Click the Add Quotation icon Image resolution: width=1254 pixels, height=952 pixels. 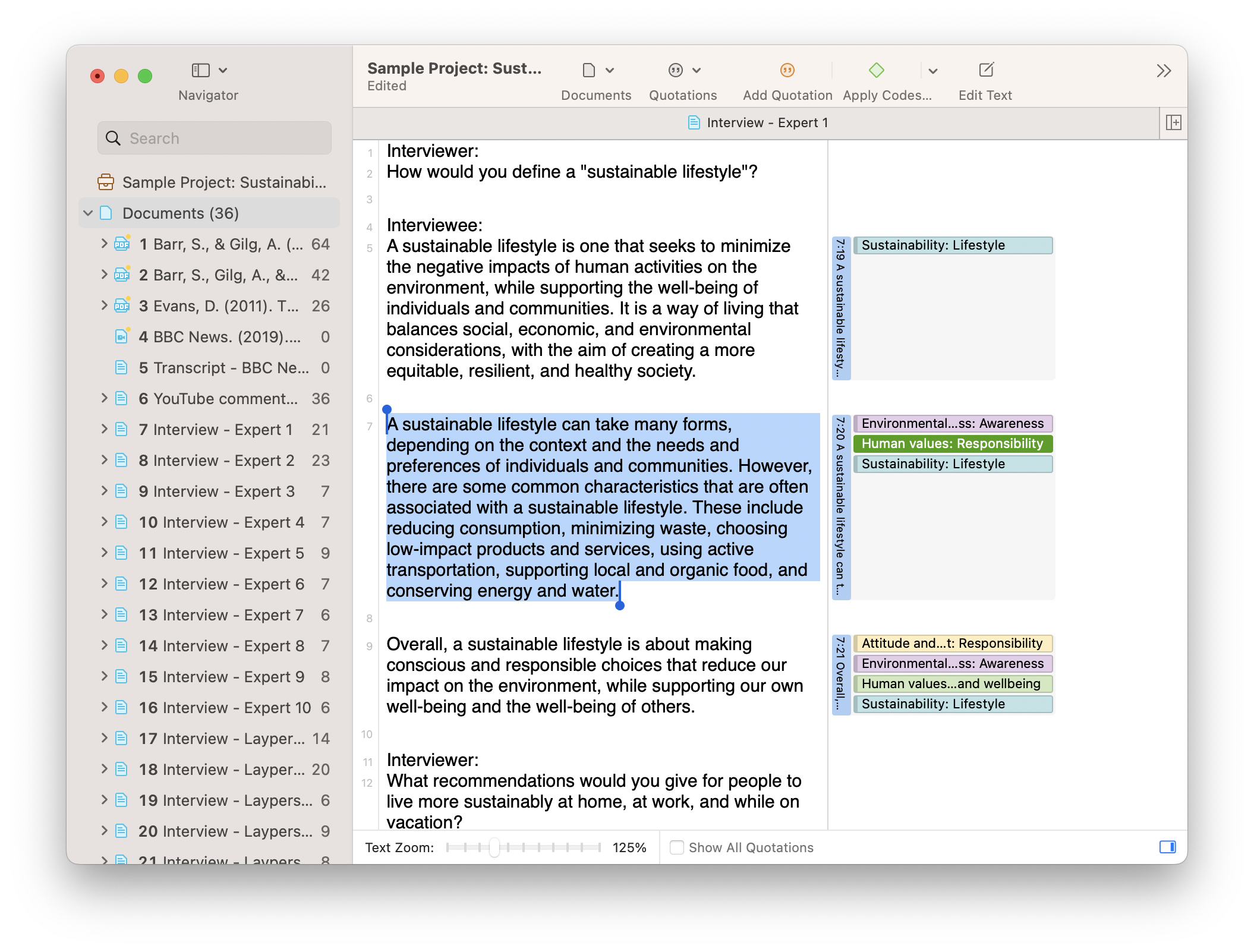point(787,71)
